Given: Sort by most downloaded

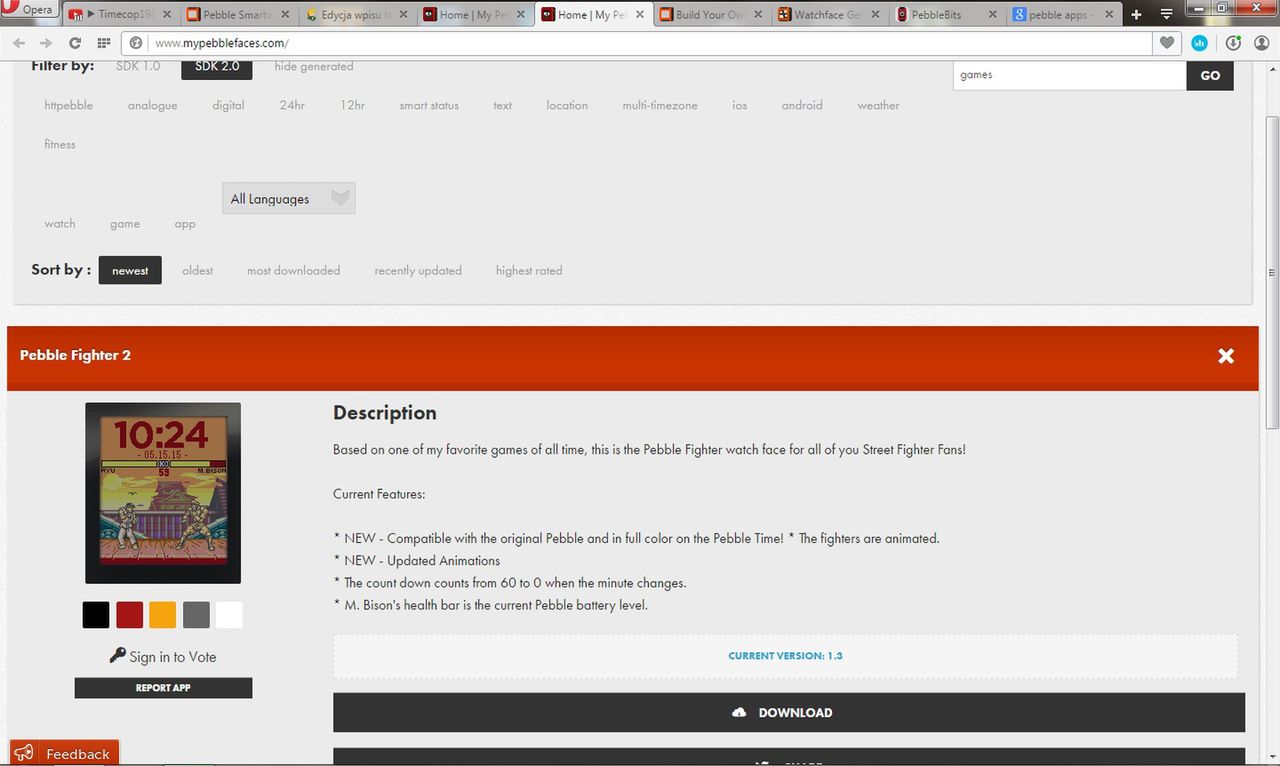Looking at the screenshot, I should click(293, 270).
